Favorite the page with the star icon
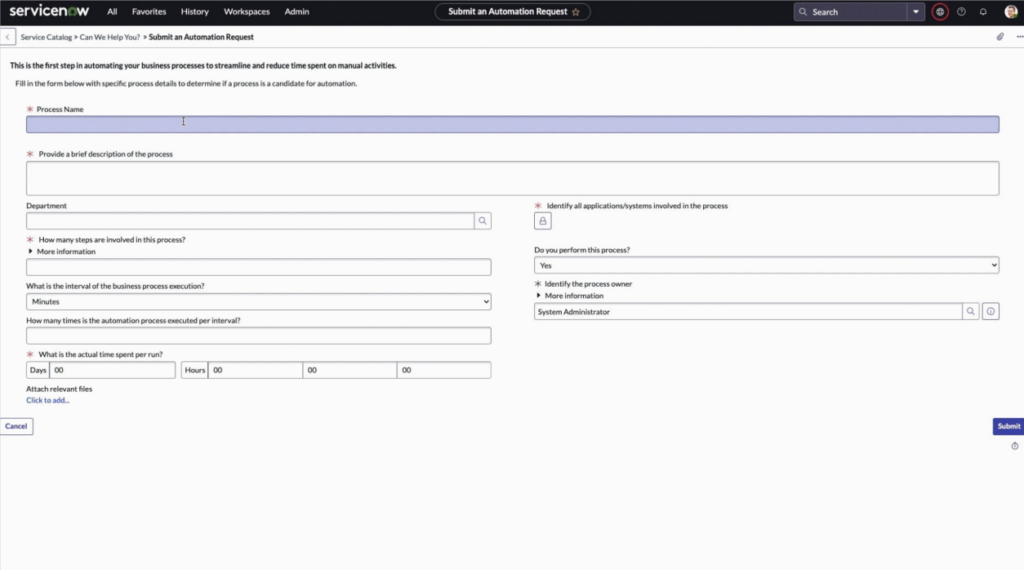Image resolution: width=1024 pixels, height=570 pixels. tap(575, 12)
